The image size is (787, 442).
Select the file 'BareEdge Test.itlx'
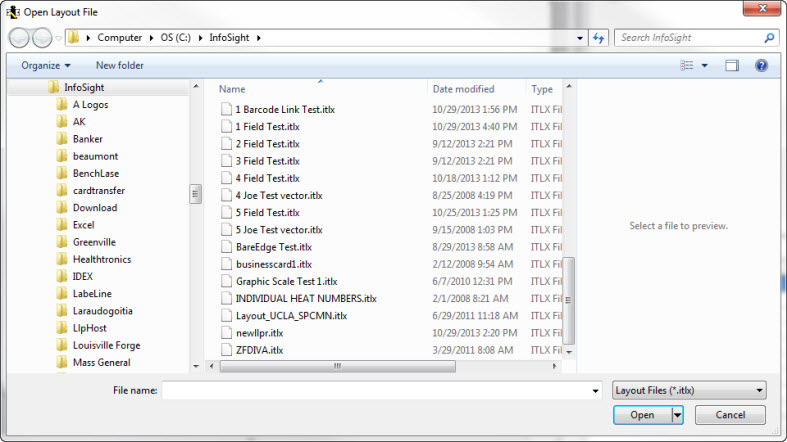pyautogui.click(x=274, y=247)
